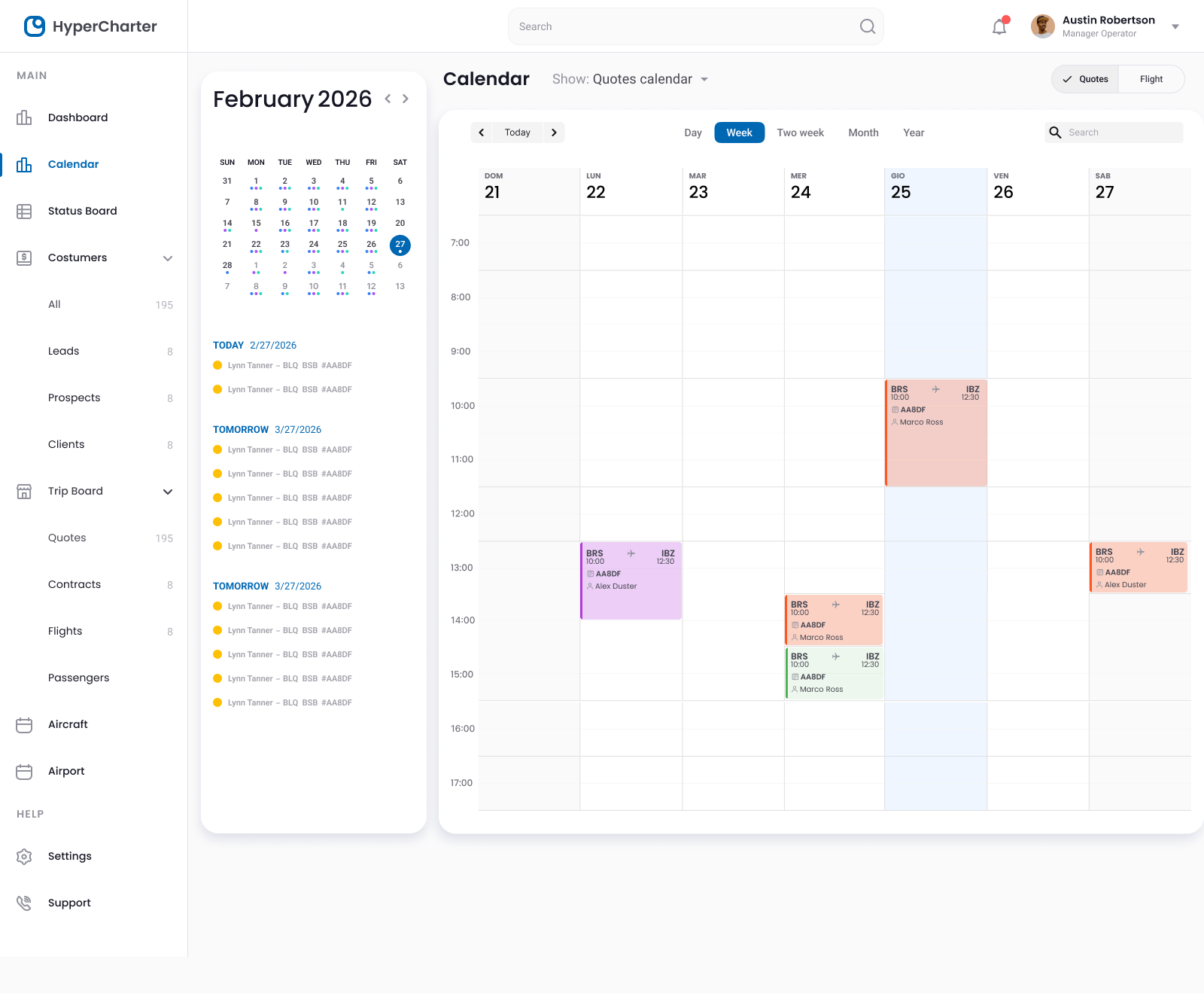Click the Today button
Image resolution: width=1204 pixels, height=993 pixels.
(518, 133)
